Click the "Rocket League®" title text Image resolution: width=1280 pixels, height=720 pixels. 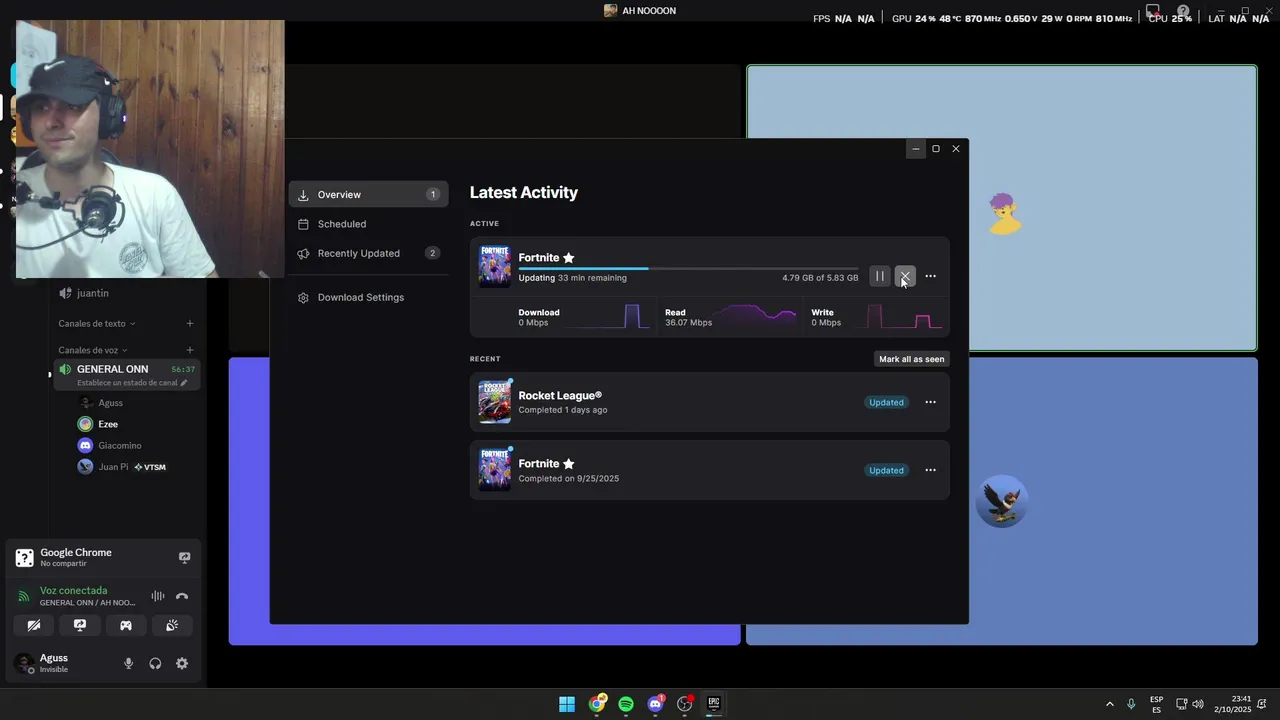560,396
